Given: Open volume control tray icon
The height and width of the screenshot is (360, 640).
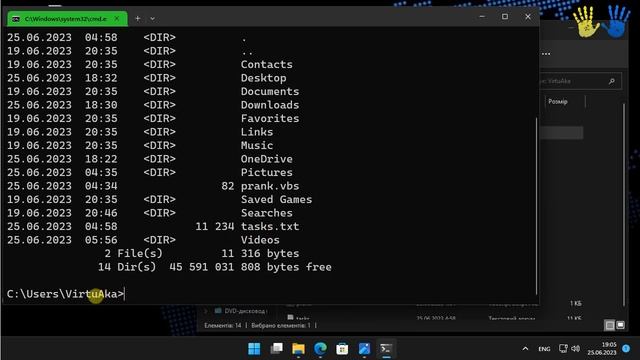Looking at the screenshot, I should click(576, 349).
